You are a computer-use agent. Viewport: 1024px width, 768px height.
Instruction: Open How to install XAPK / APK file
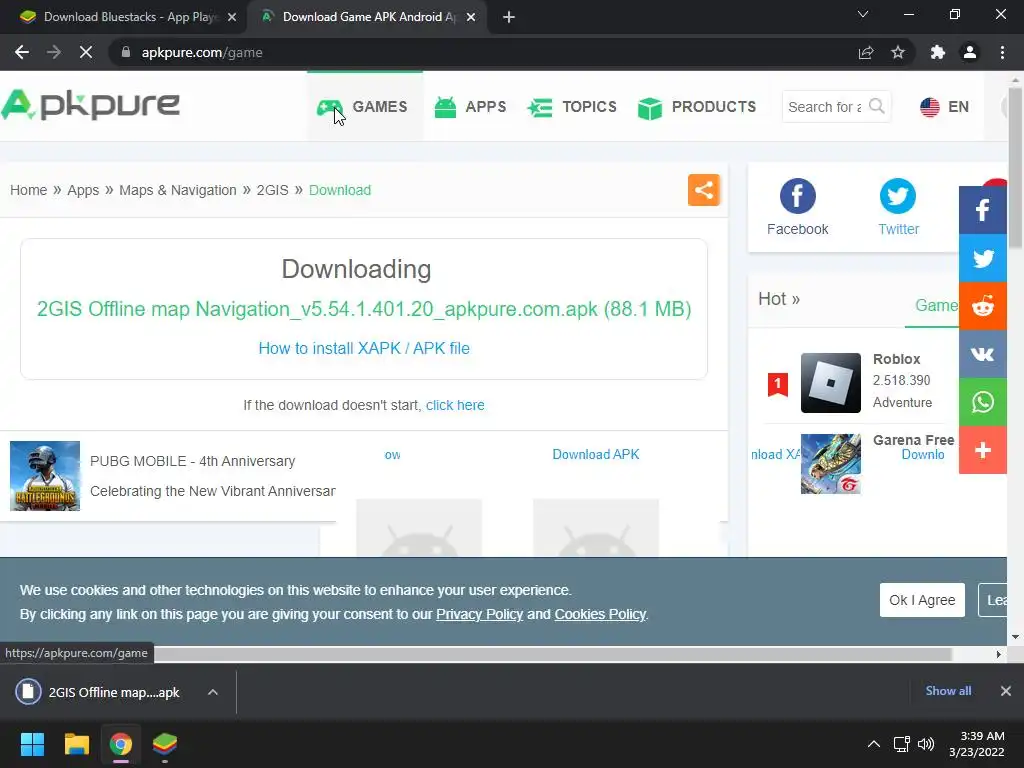364,348
